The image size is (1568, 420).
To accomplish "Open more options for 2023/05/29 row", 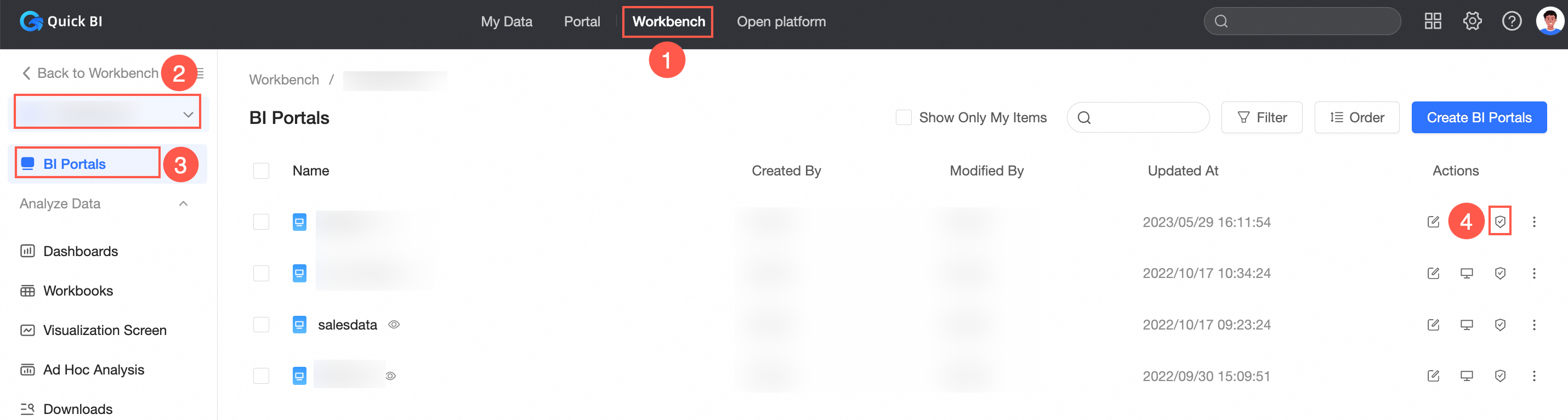I will (1534, 222).
